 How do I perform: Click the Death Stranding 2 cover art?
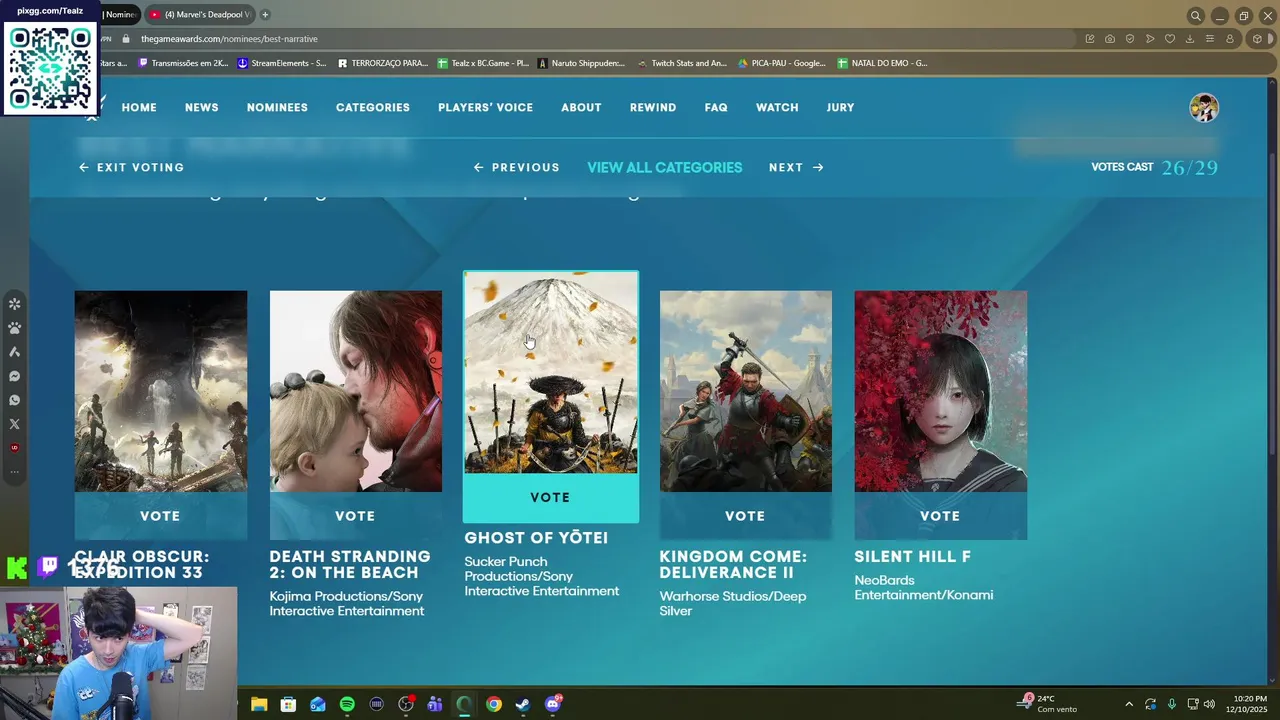click(355, 391)
